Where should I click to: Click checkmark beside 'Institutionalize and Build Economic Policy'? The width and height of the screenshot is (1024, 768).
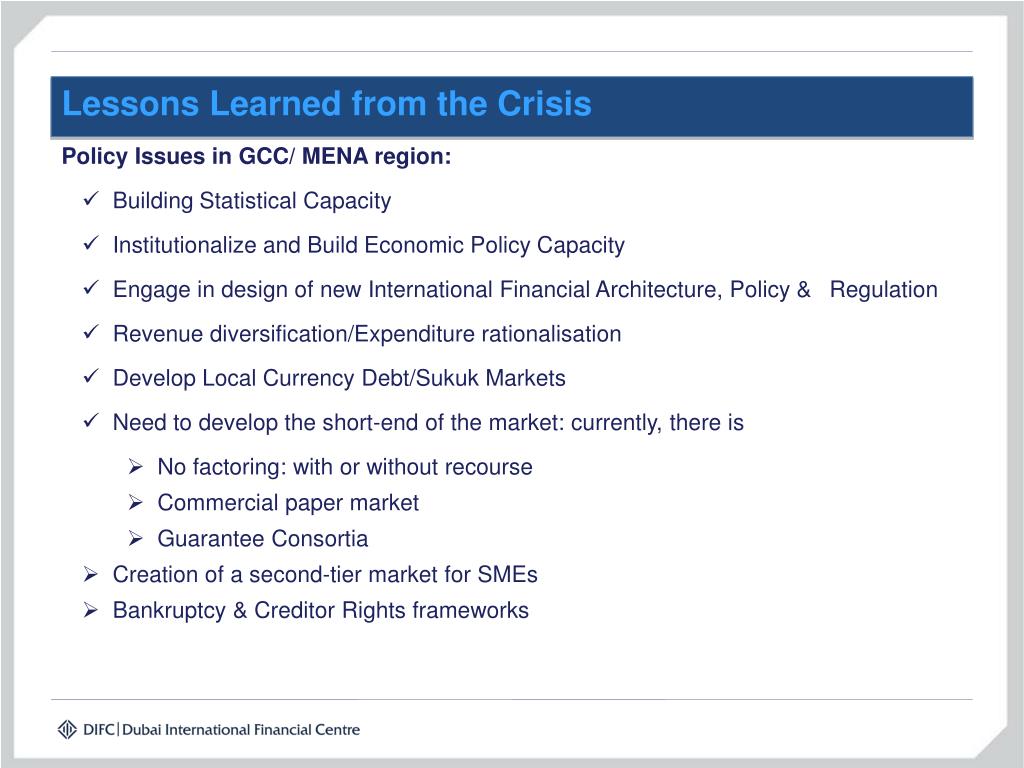coord(91,242)
